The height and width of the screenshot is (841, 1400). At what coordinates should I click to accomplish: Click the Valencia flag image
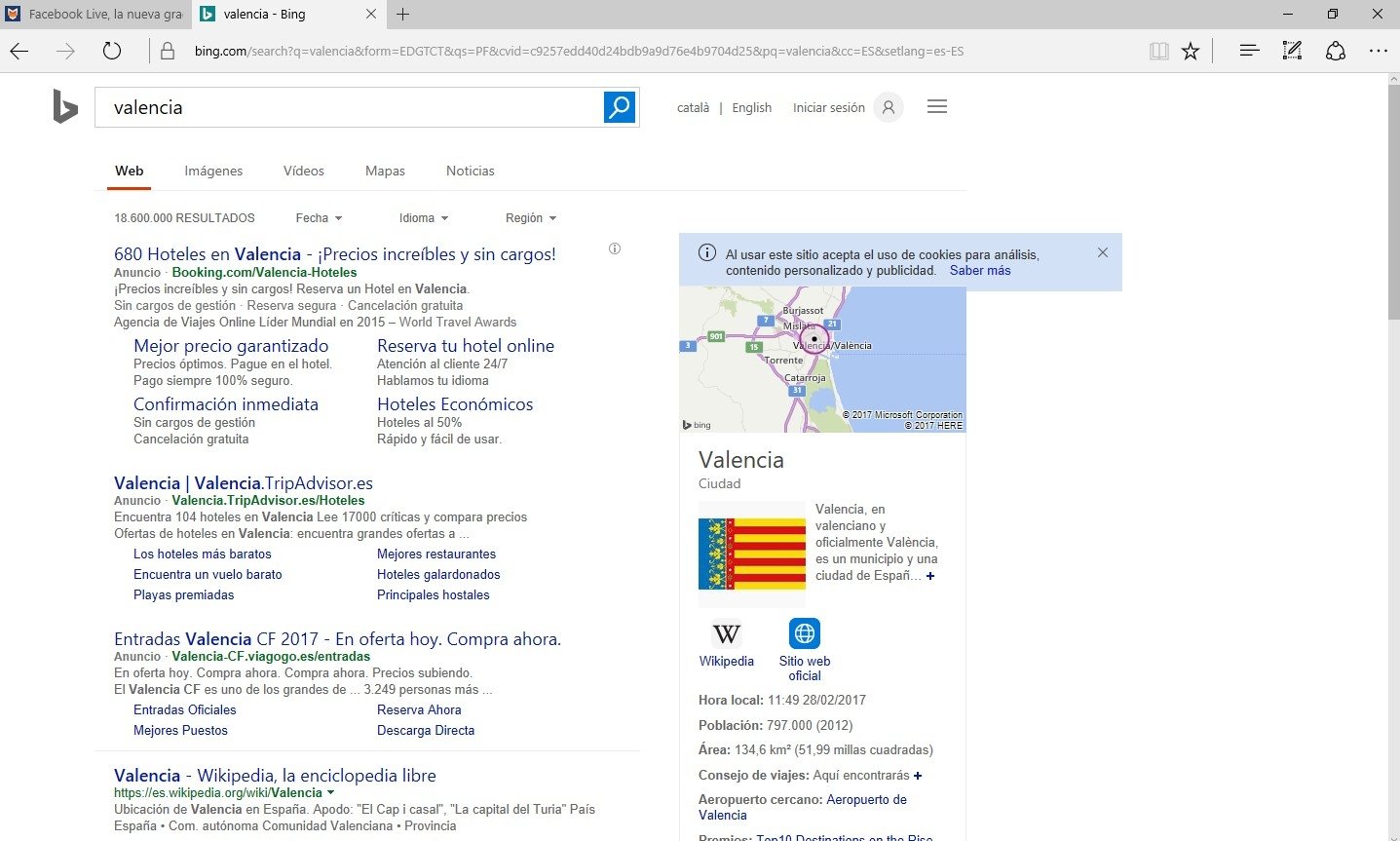point(752,554)
